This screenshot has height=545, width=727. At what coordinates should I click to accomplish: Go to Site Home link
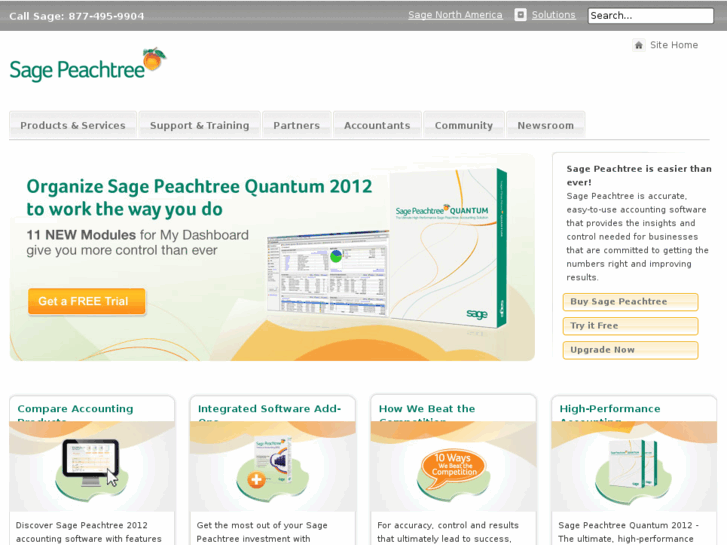[x=674, y=45]
